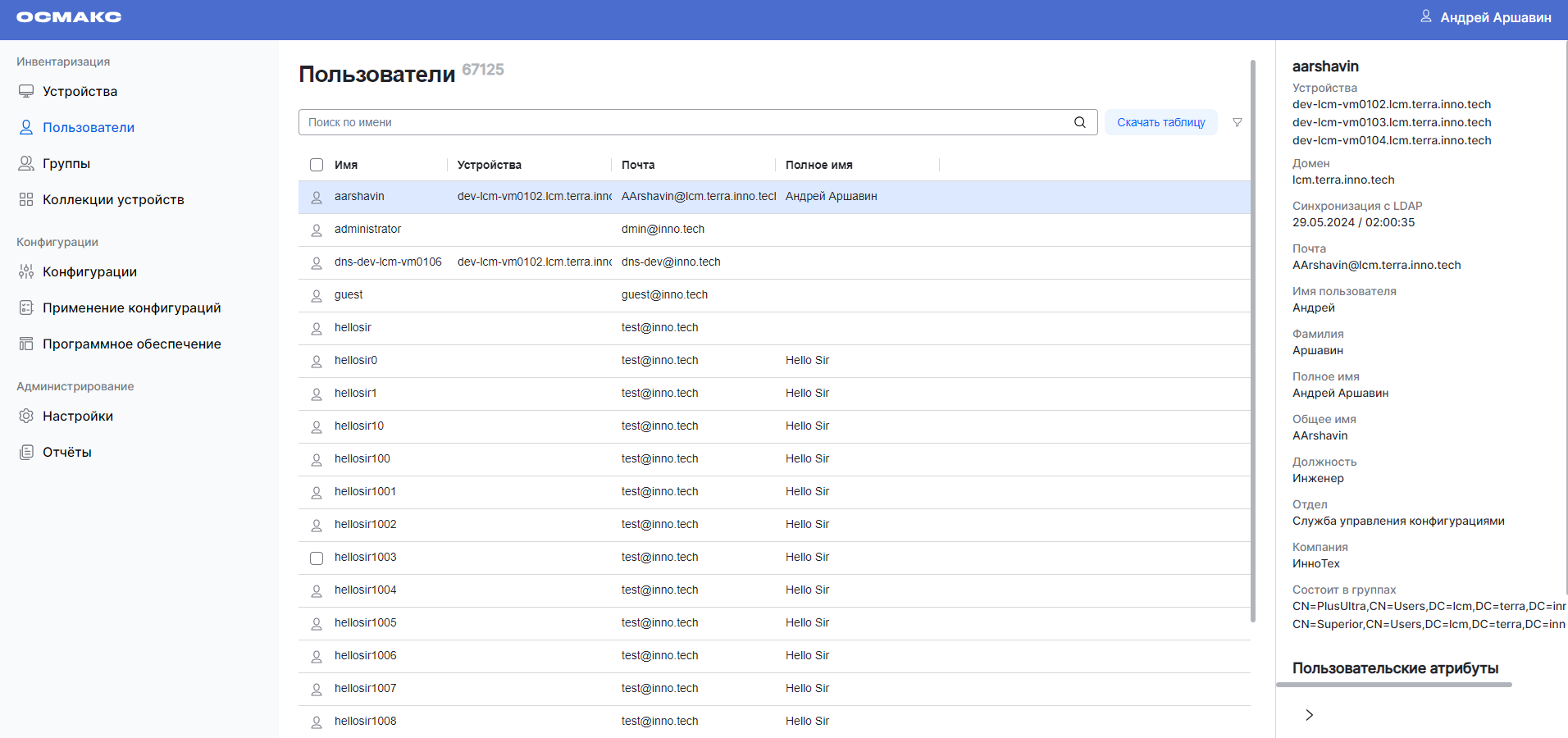This screenshot has height=738, width=1568.
Task: Toggle the select-all checkbox in table header
Action: (x=317, y=165)
